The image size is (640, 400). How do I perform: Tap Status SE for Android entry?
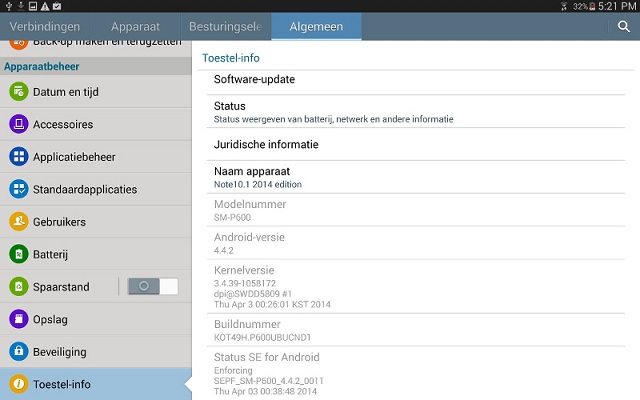[416, 373]
